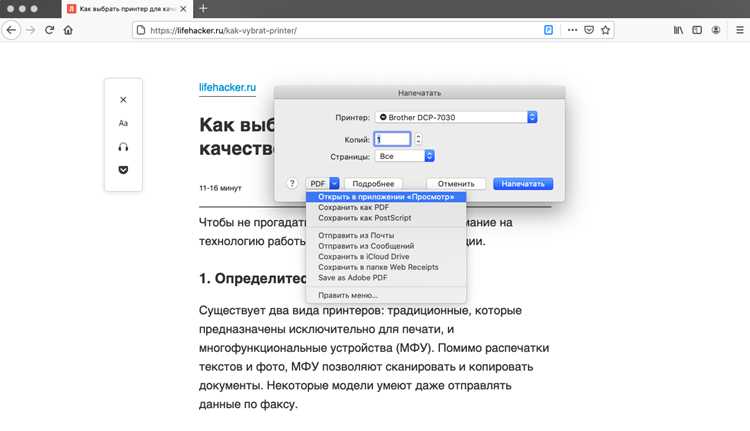
Task: Open the lifehacker.ru link
Action: pyautogui.click(x=227, y=88)
